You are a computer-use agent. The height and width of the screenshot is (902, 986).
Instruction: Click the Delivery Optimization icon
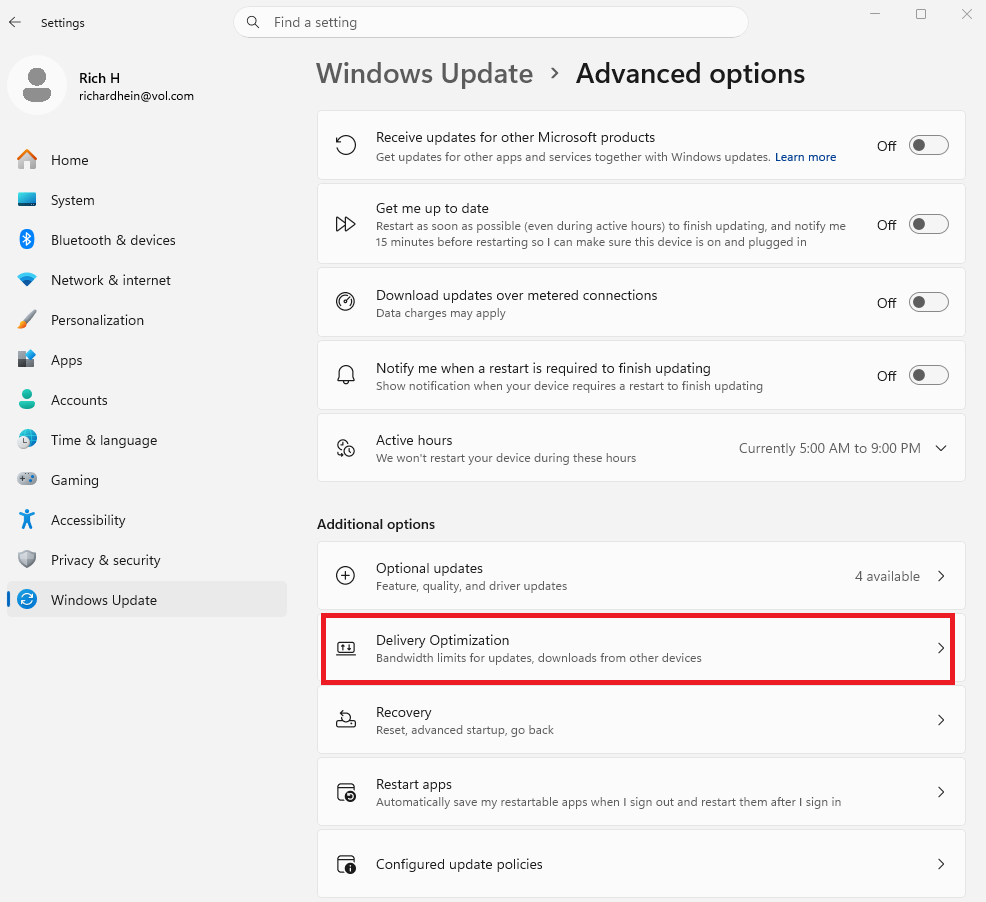tap(345, 648)
